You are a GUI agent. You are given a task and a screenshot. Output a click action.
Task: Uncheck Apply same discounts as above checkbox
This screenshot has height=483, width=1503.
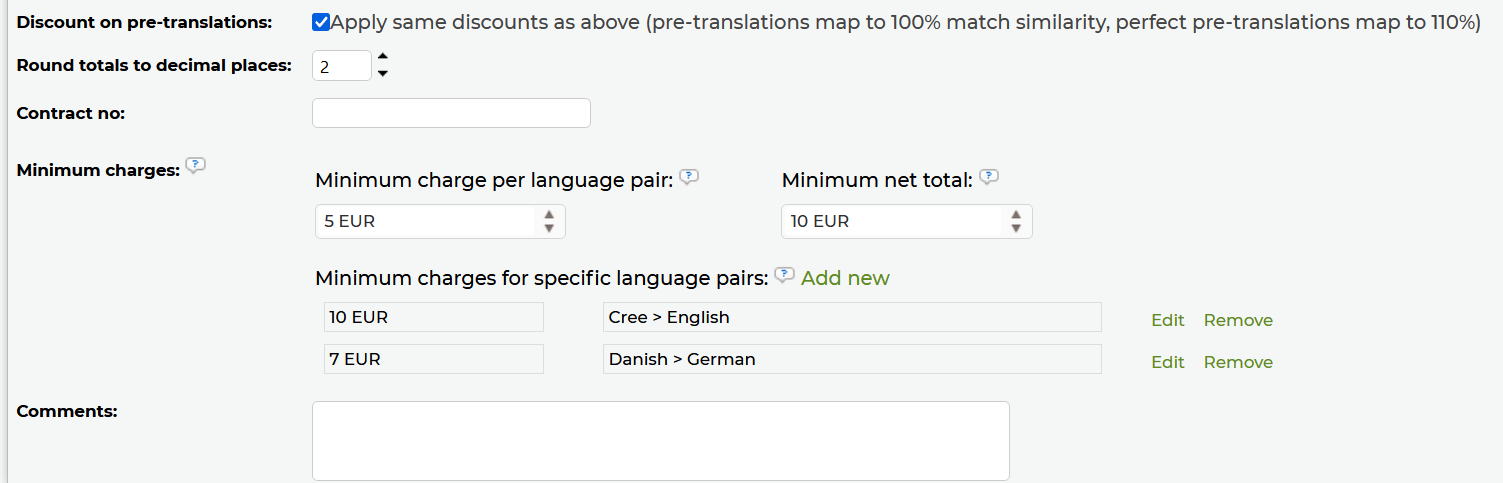321,22
